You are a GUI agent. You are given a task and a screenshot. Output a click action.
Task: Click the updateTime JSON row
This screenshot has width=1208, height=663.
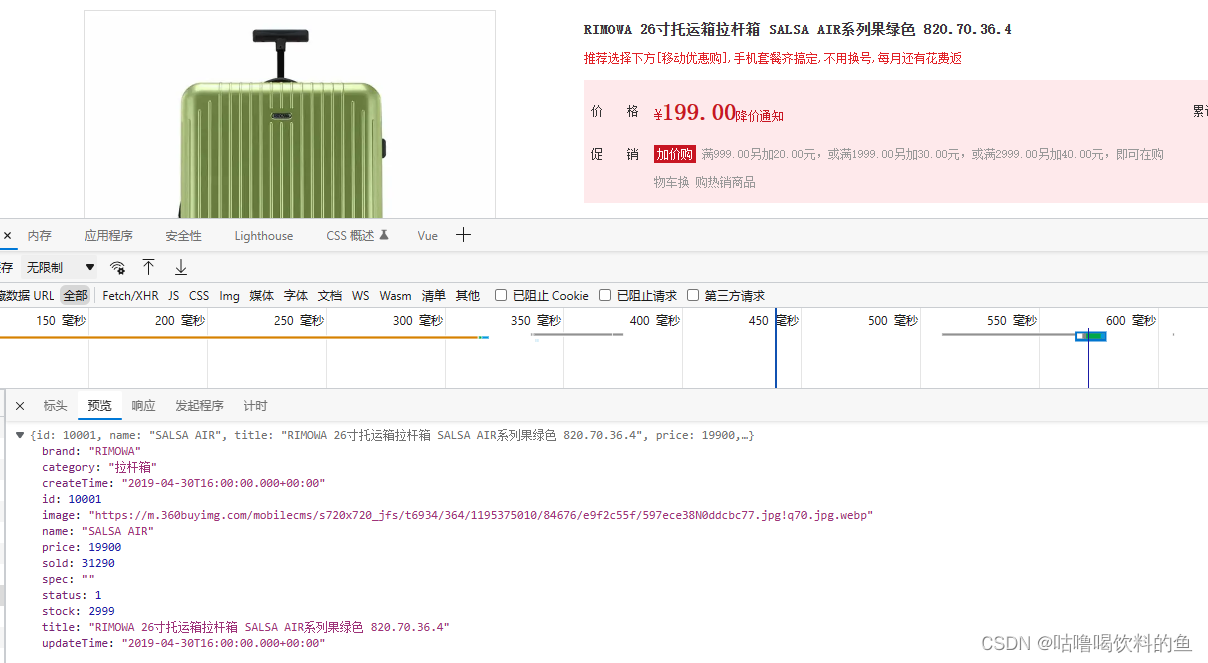pyautogui.click(x=183, y=643)
